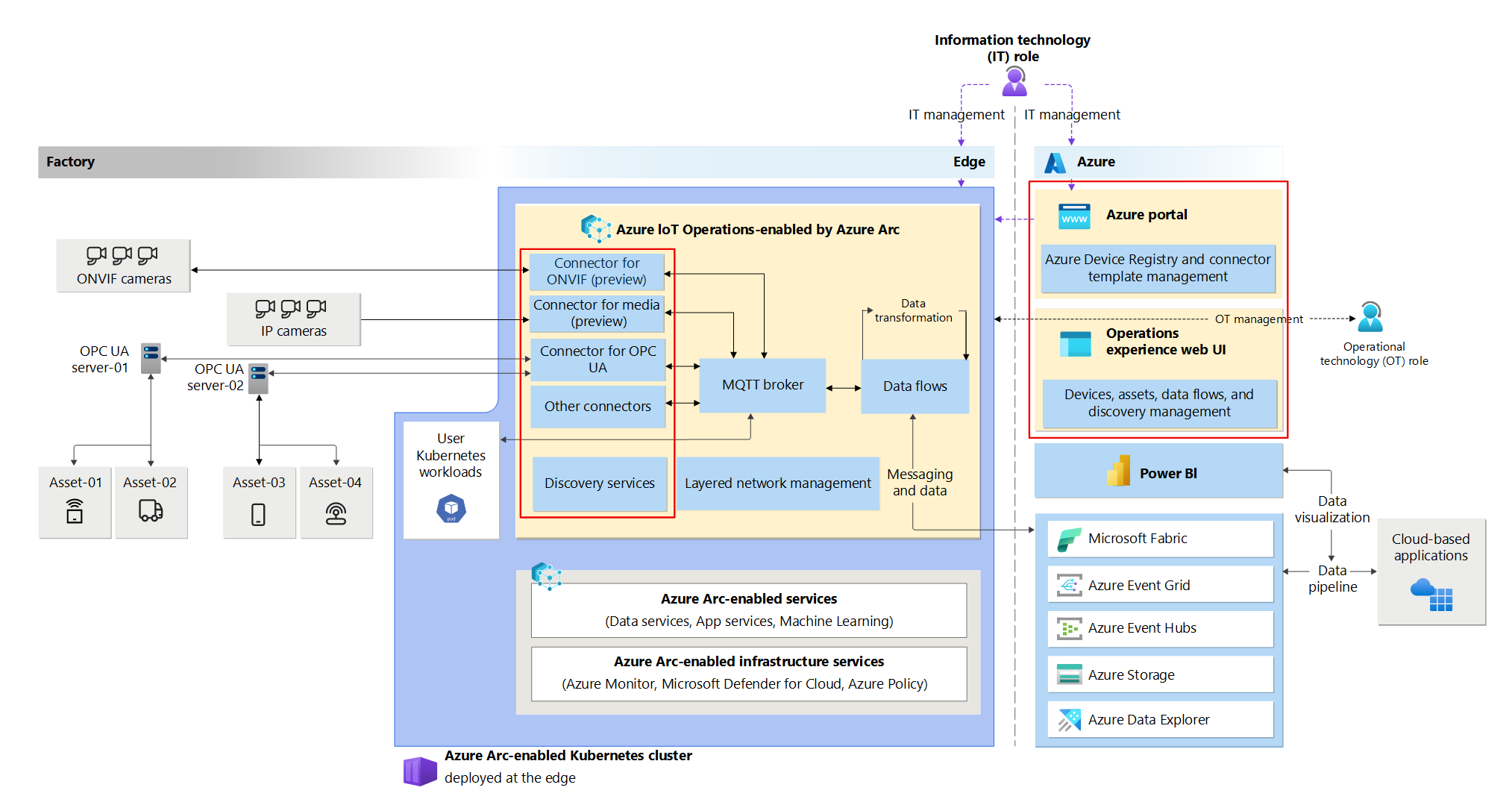Click the Microsoft Fabric label
Screen dimensions: 1512x808
[x=1137, y=539]
